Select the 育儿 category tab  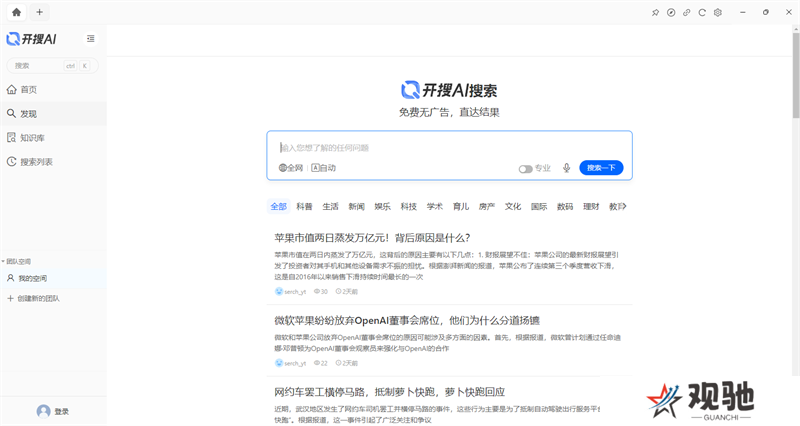[x=461, y=206]
